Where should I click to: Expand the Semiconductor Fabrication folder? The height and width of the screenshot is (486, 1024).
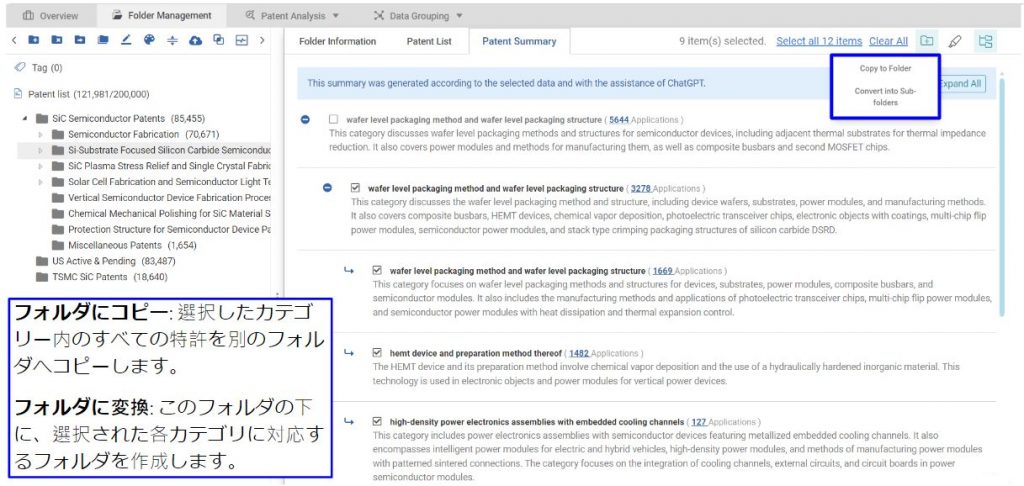pyautogui.click(x=40, y=135)
